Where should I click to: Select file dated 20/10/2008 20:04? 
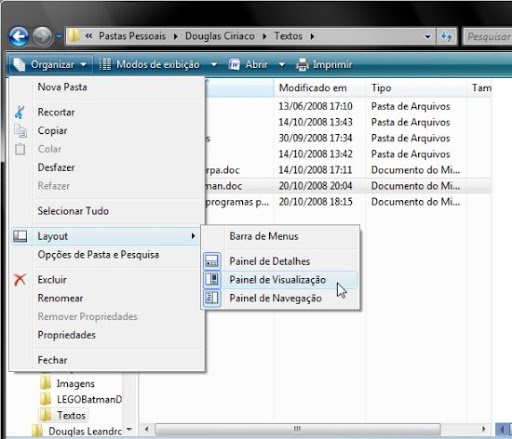pos(315,186)
